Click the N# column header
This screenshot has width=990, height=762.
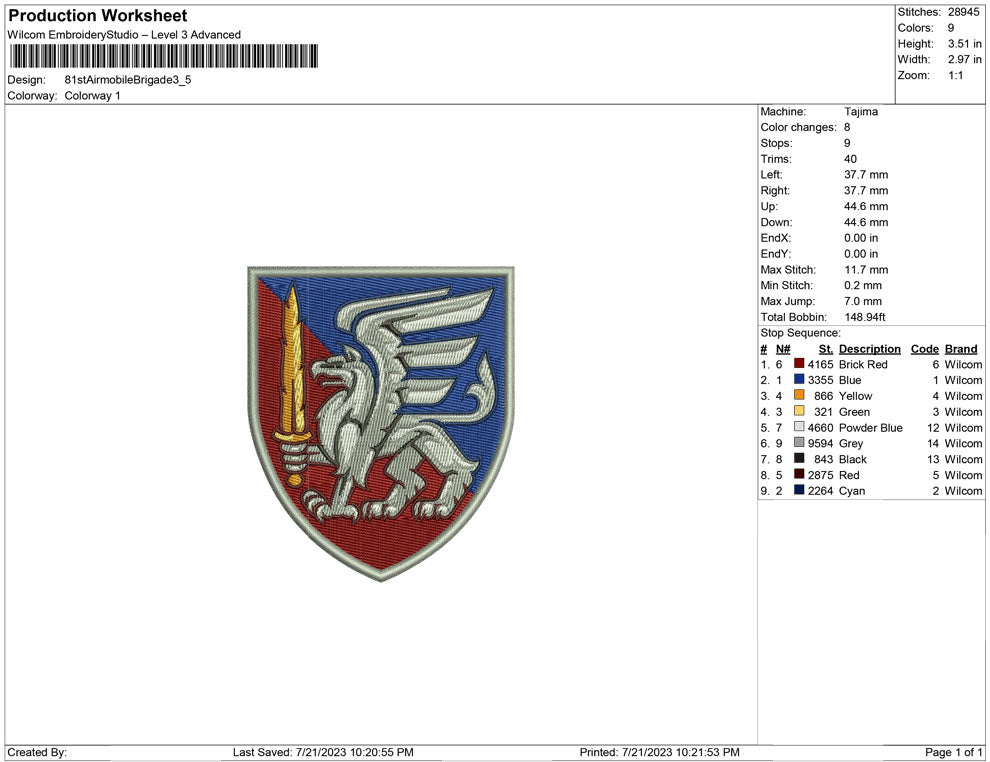tap(783, 349)
